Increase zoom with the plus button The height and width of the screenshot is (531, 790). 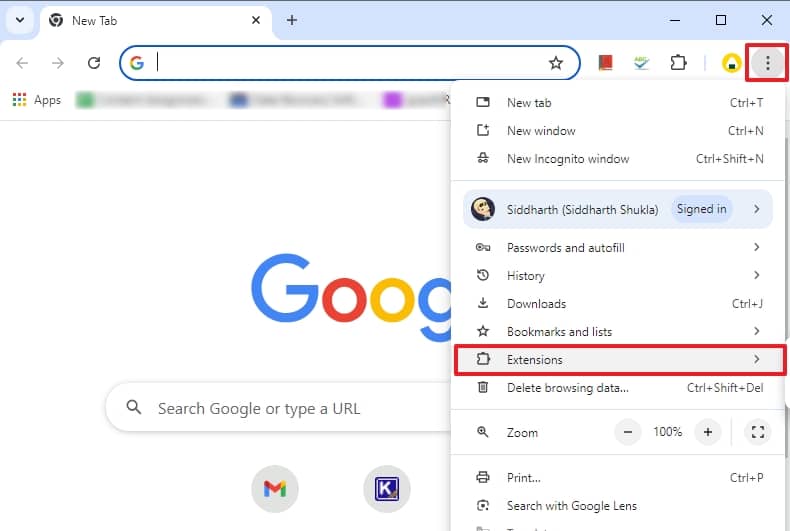coord(707,432)
